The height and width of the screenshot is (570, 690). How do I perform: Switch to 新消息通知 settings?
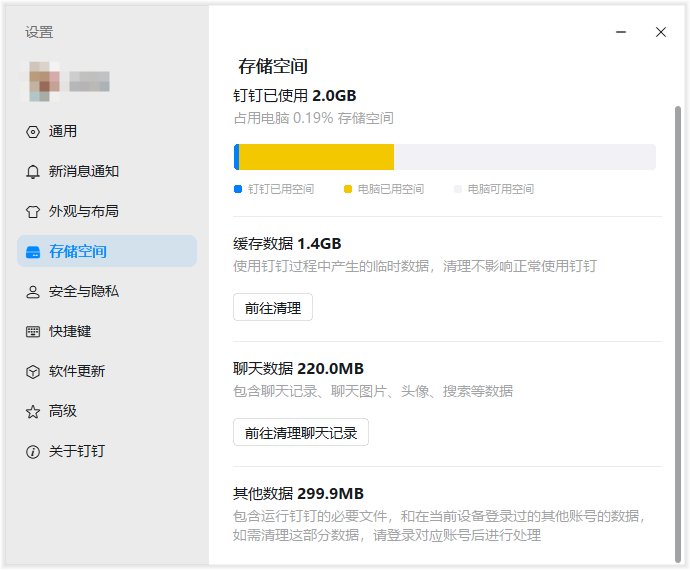pos(84,172)
